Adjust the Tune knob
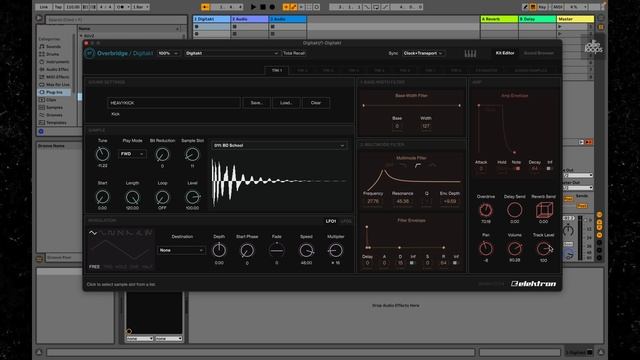Image resolution: width=640 pixels, height=360 pixels. [102, 154]
